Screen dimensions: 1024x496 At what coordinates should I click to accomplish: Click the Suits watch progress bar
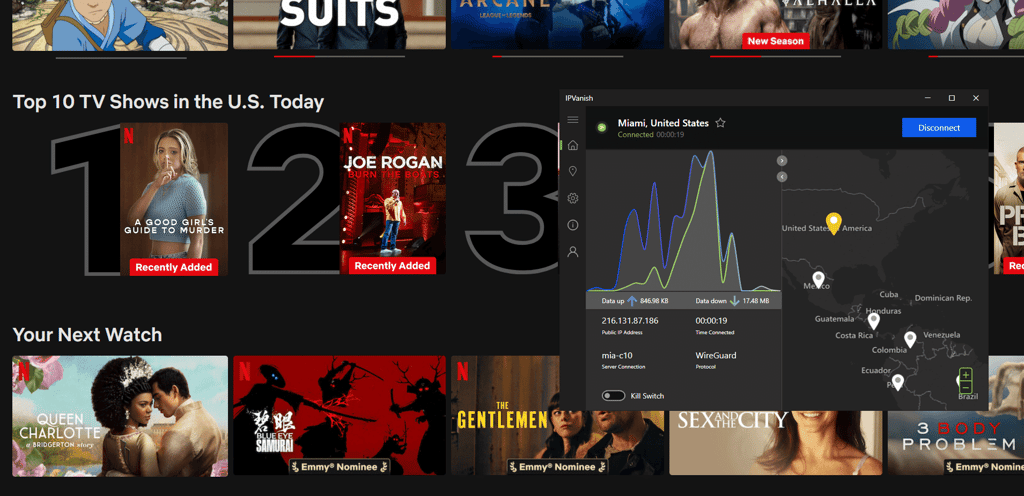coord(340,57)
